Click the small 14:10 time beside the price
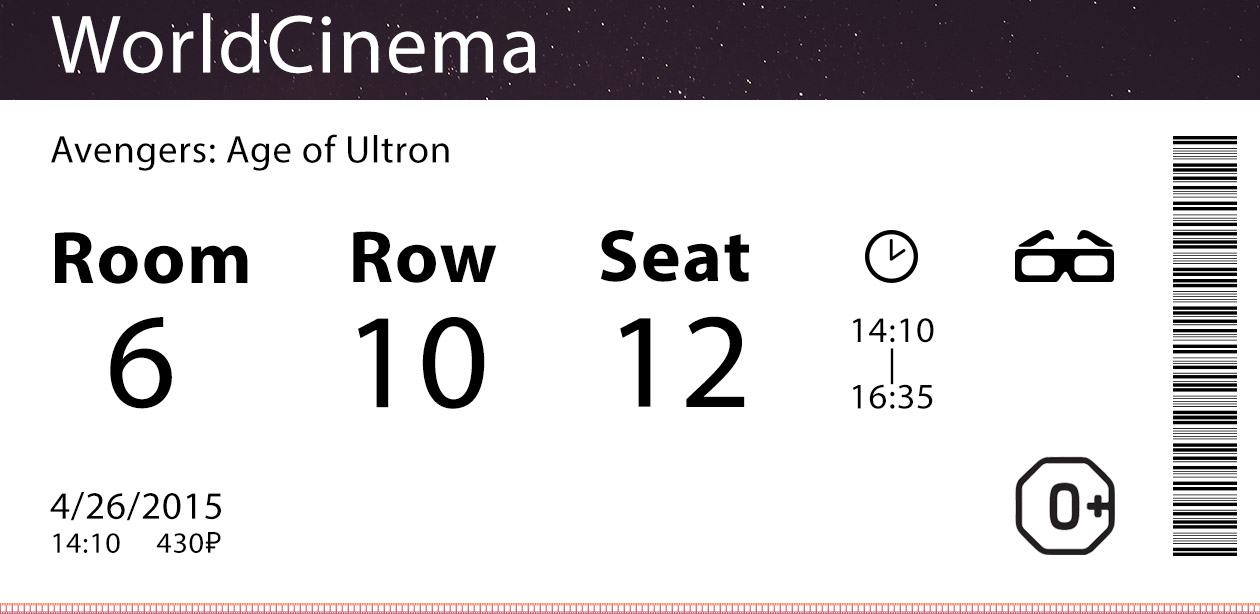This screenshot has height=614, width=1260. (85, 544)
